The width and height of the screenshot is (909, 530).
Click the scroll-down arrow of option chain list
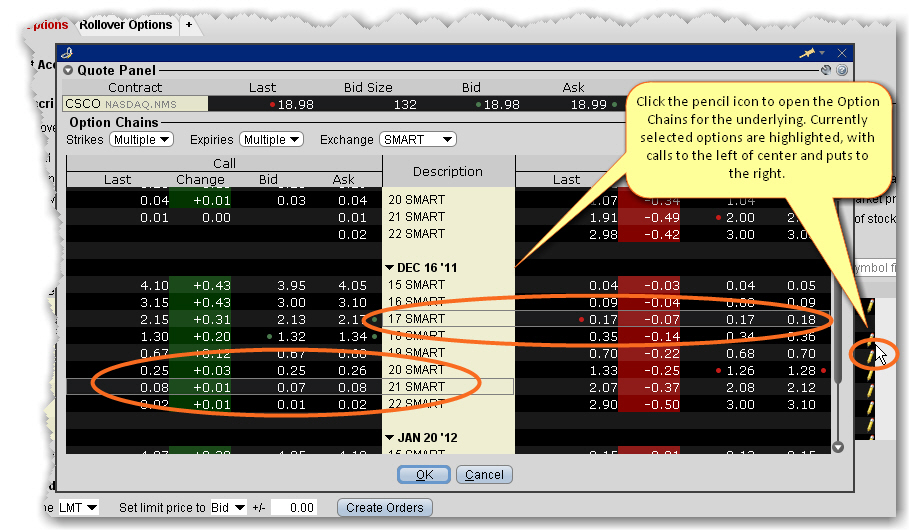[838, 448]
